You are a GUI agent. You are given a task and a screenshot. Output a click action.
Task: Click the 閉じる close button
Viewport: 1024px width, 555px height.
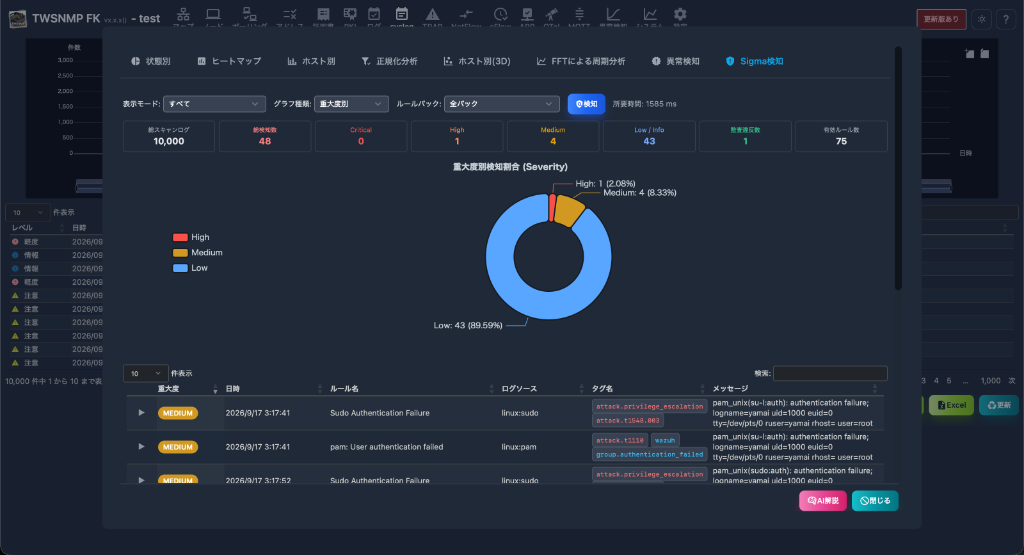pos(875,501)
